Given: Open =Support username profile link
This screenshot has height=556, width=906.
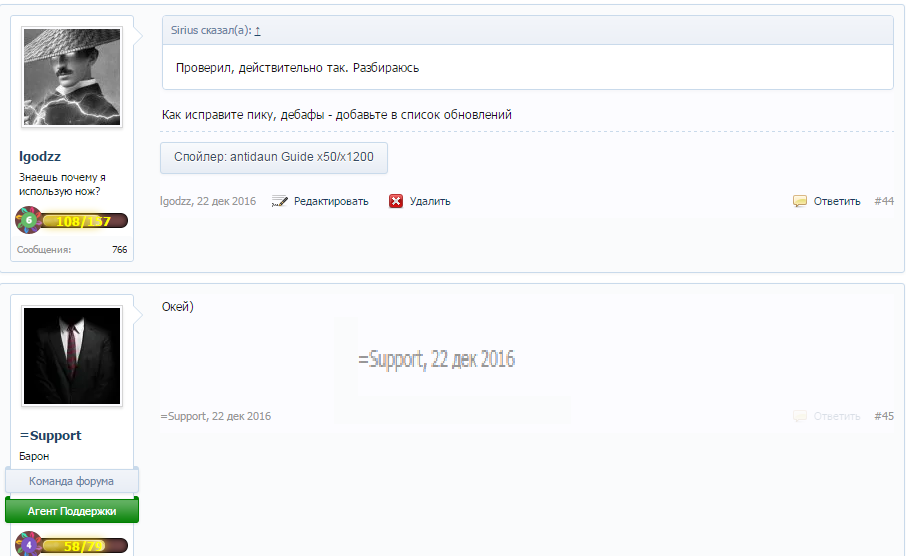Looking at the screenshot, I should coord(51,436).
